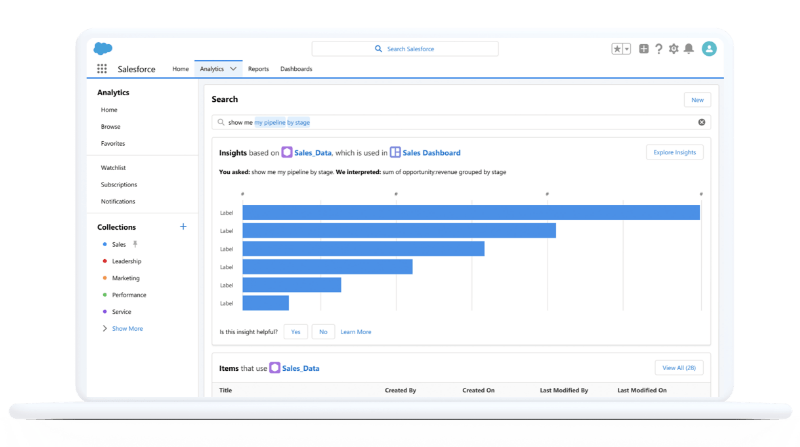Open the Learn More link

pos(356,332)
